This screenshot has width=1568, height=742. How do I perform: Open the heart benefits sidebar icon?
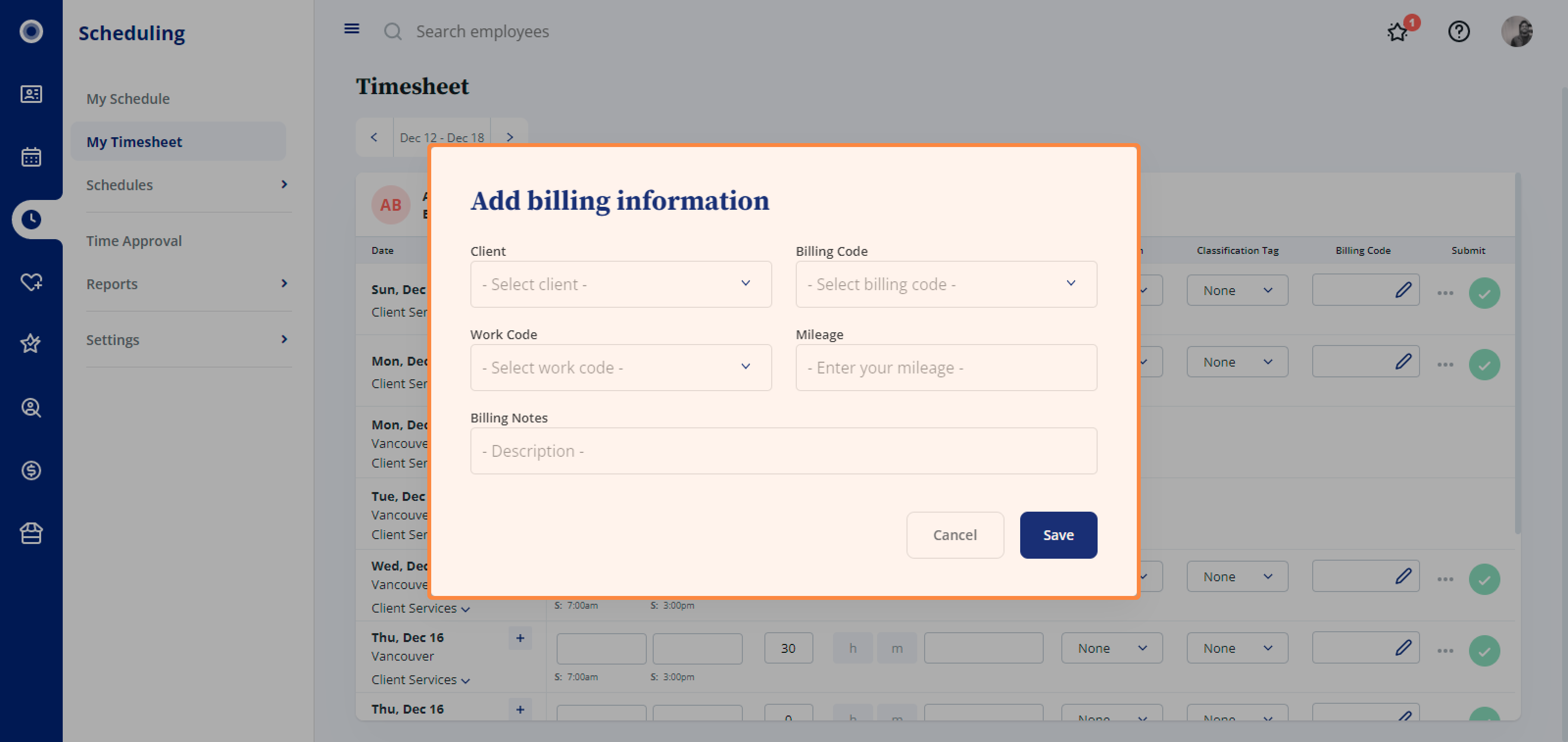(x=31, y=282)
